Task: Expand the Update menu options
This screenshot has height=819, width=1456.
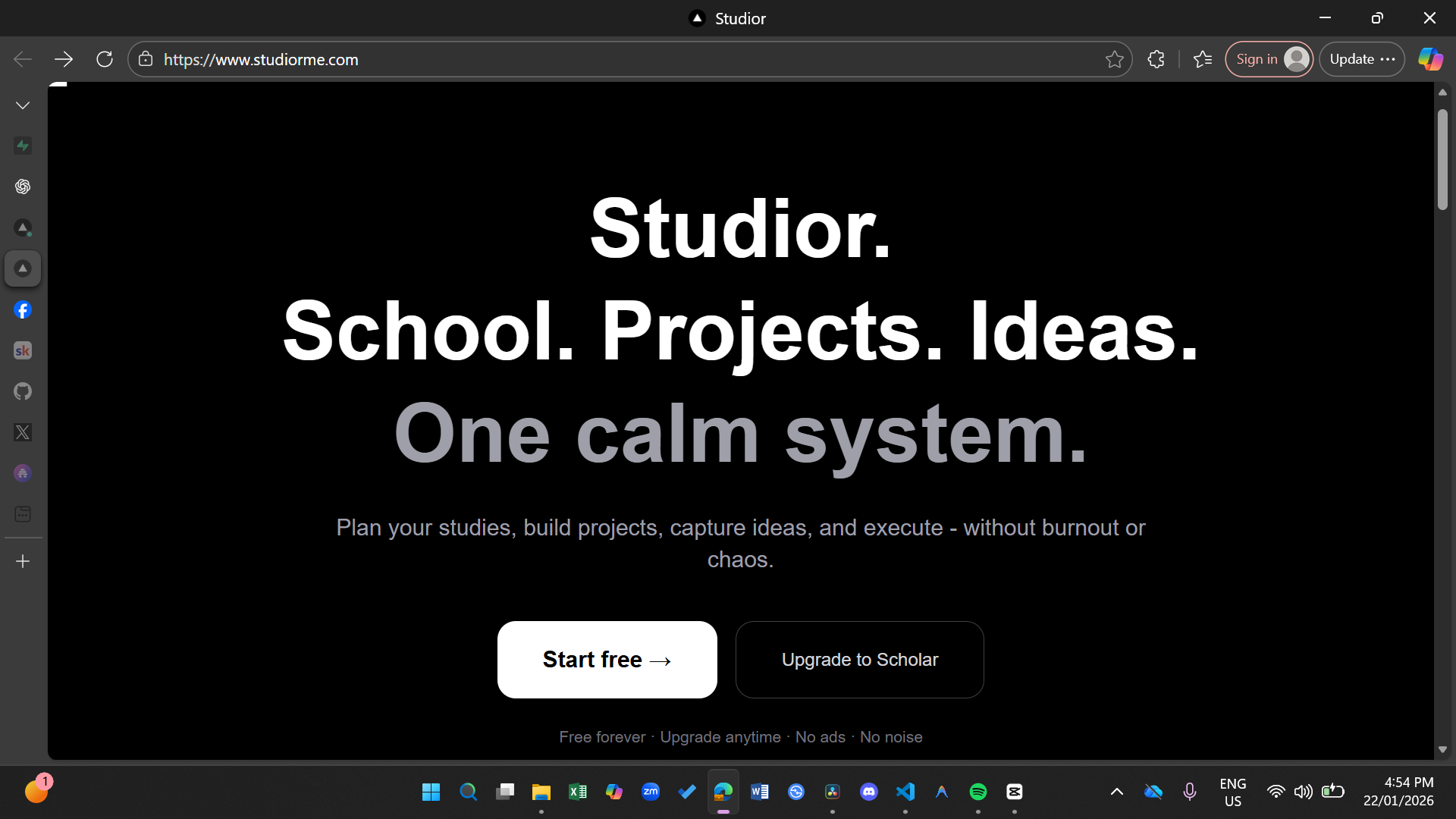Action: coord(1389,59)
